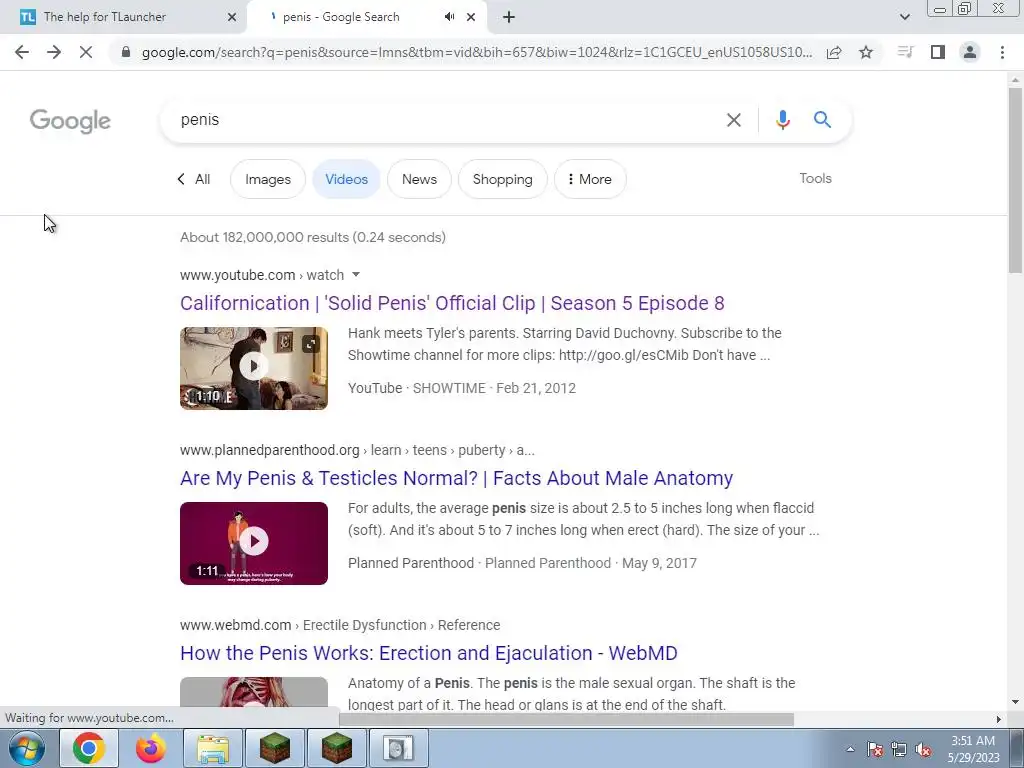Screen dimensions: 1024x768
Task: Go to the Google homepage via the logo
Action: coord(70,121)
